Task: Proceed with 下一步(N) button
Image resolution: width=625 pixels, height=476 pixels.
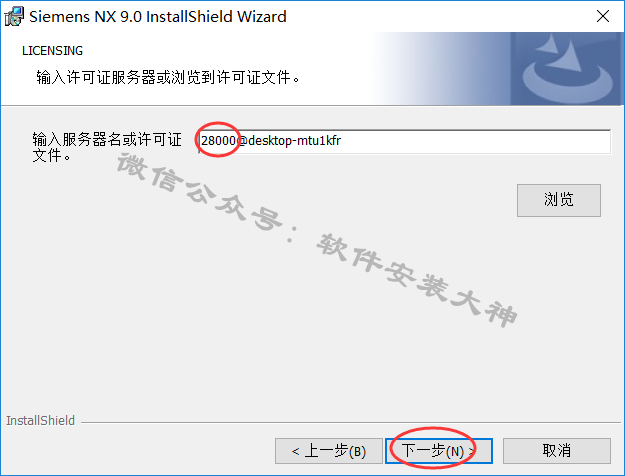Action: pyautogui.click(x=439, y=451)
